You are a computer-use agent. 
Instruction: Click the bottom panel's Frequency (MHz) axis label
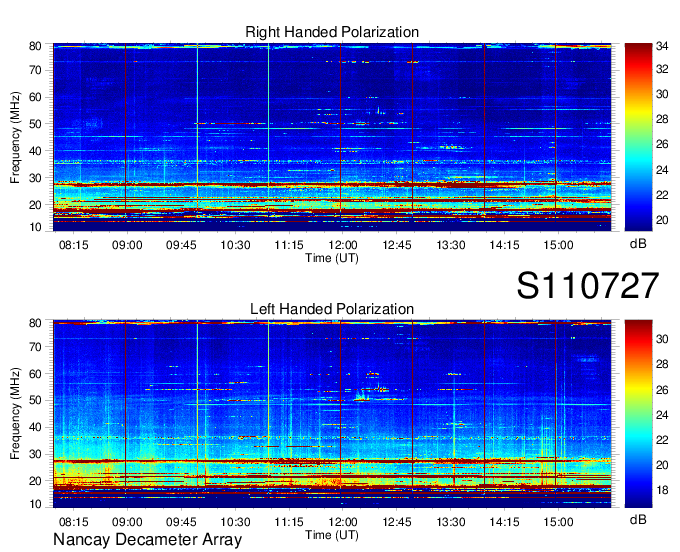point(15,414)
